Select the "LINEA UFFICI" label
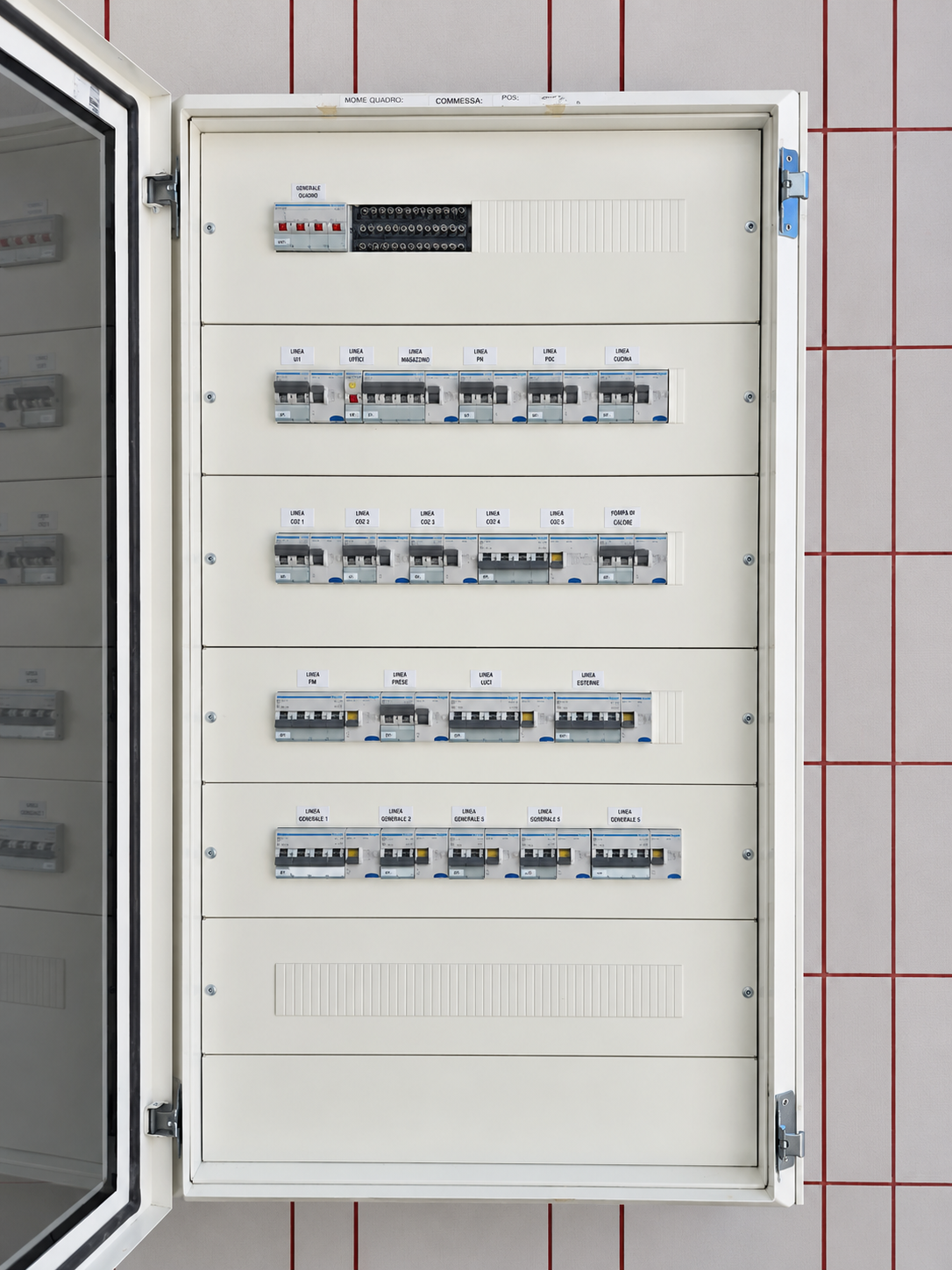The width and height of the screenshot is (952, 1270). [356, 355]
